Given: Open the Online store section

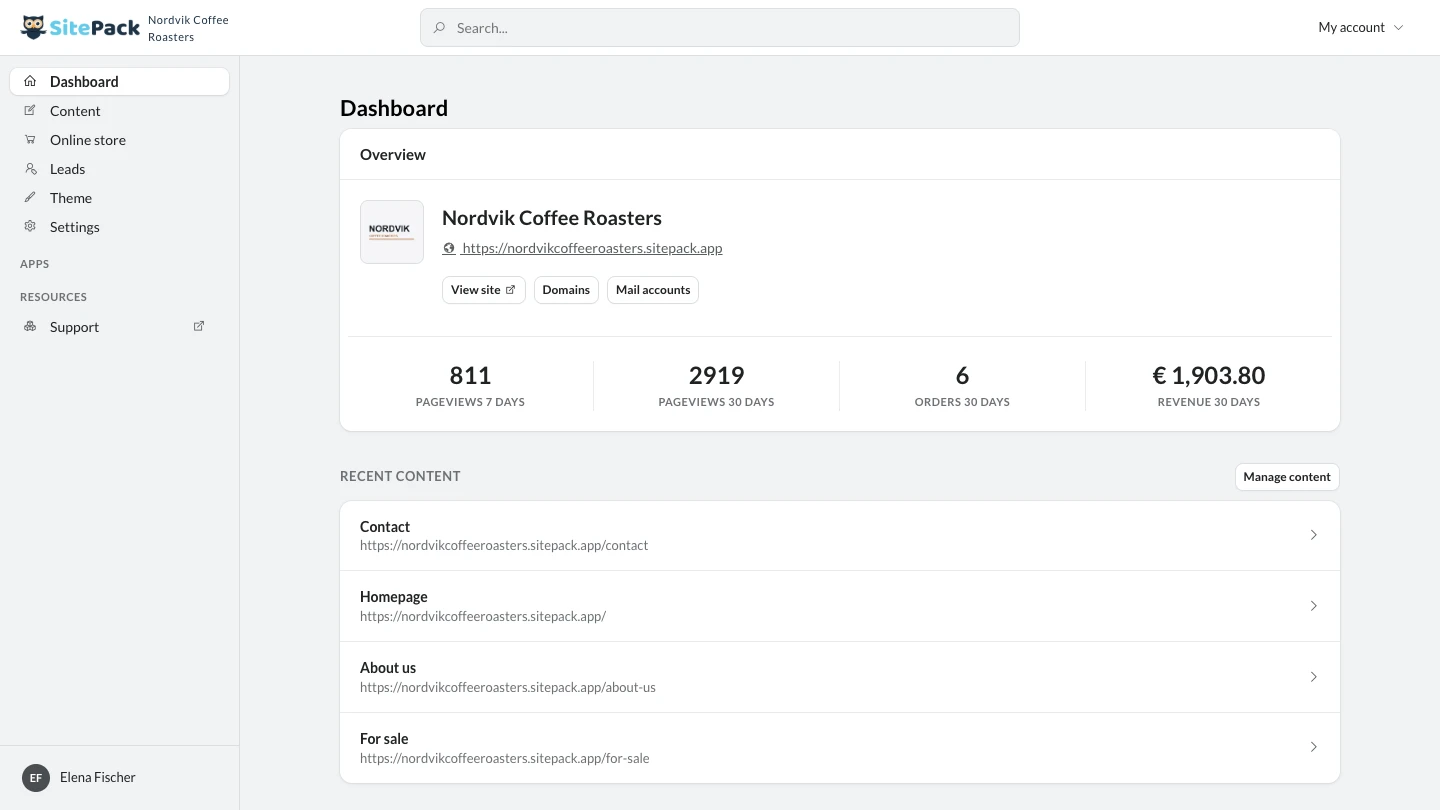Looking at the screenshot, I should click(119, 139).
